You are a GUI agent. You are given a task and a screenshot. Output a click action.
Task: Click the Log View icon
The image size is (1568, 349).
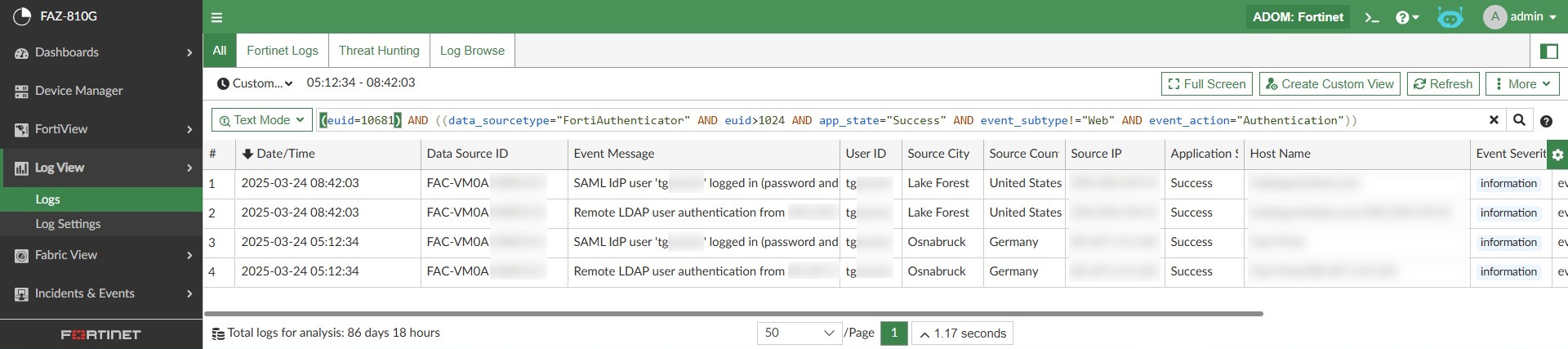[x=21, y=168]
